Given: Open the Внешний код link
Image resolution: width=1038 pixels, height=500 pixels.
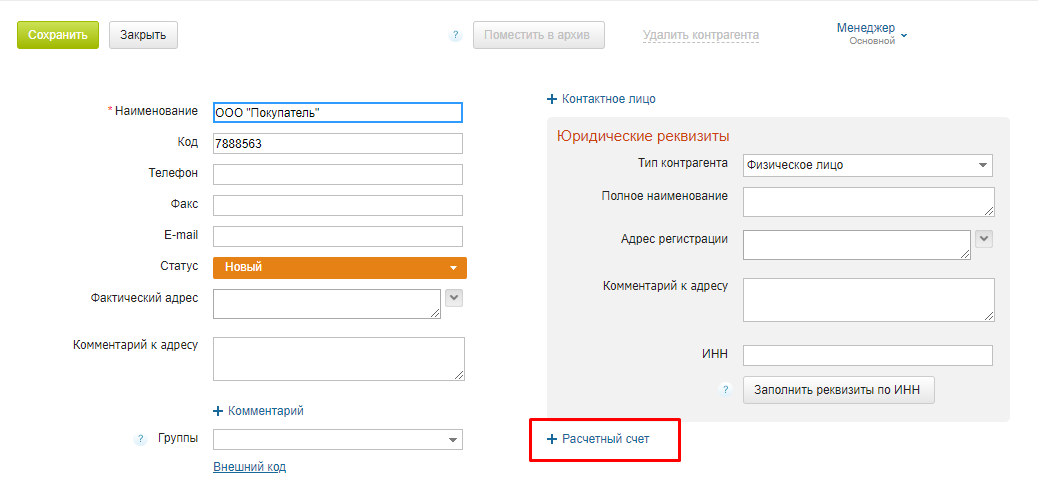Looking at the screenshot, I should pos(250,467).
